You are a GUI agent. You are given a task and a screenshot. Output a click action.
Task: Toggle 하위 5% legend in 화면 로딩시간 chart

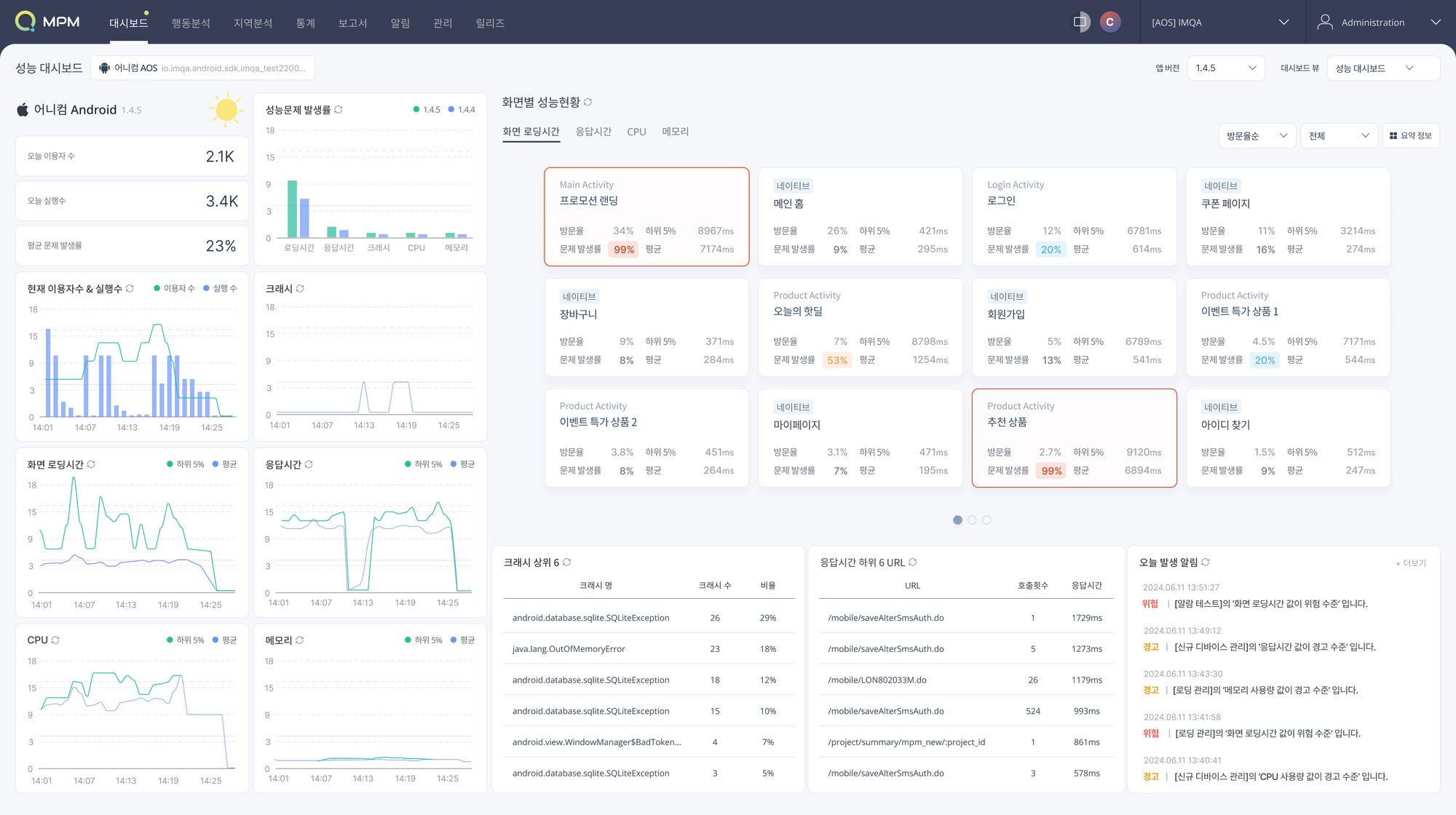[x=185, y=464]
